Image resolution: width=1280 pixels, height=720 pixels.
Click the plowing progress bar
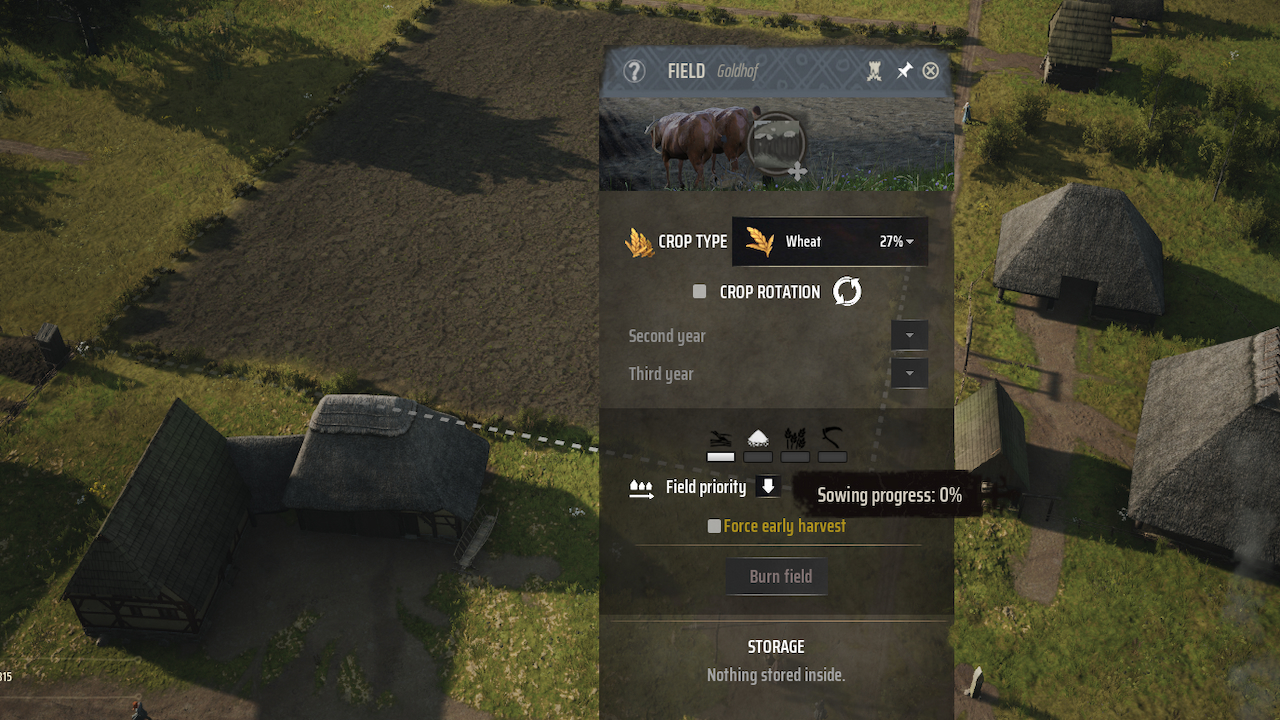(x=720, y=457)
